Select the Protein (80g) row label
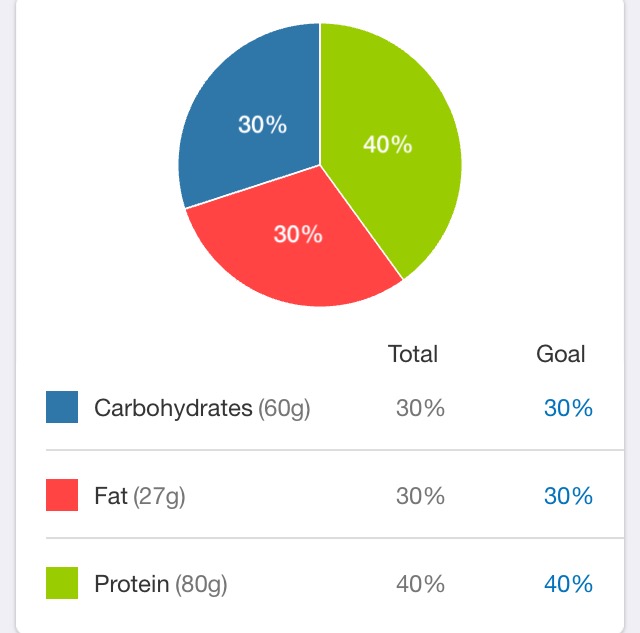This screenshot has width=640, height=633. pos(160,584)
